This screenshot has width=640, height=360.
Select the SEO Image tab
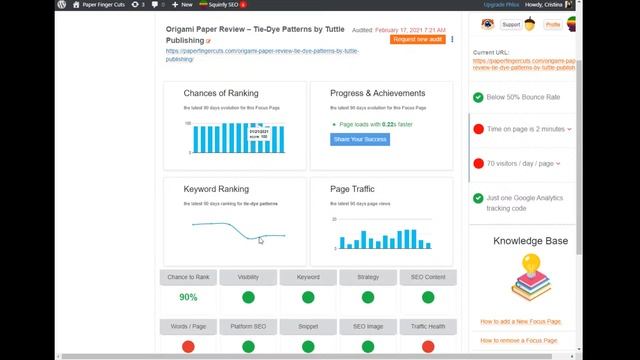tap(368, 326)
